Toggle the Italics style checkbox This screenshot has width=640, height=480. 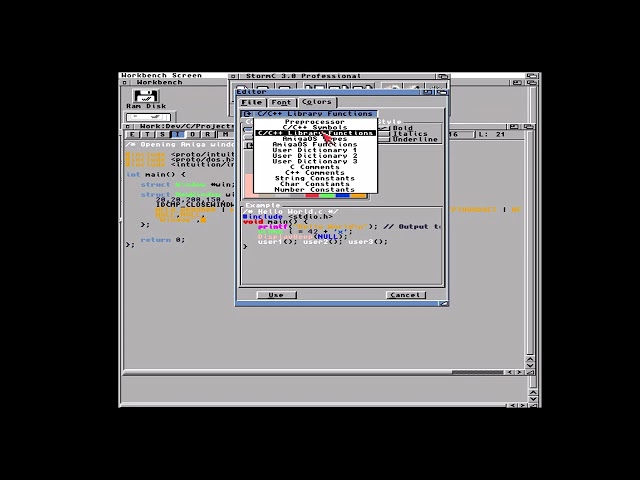pyautogui.click(x=384, y=134)
